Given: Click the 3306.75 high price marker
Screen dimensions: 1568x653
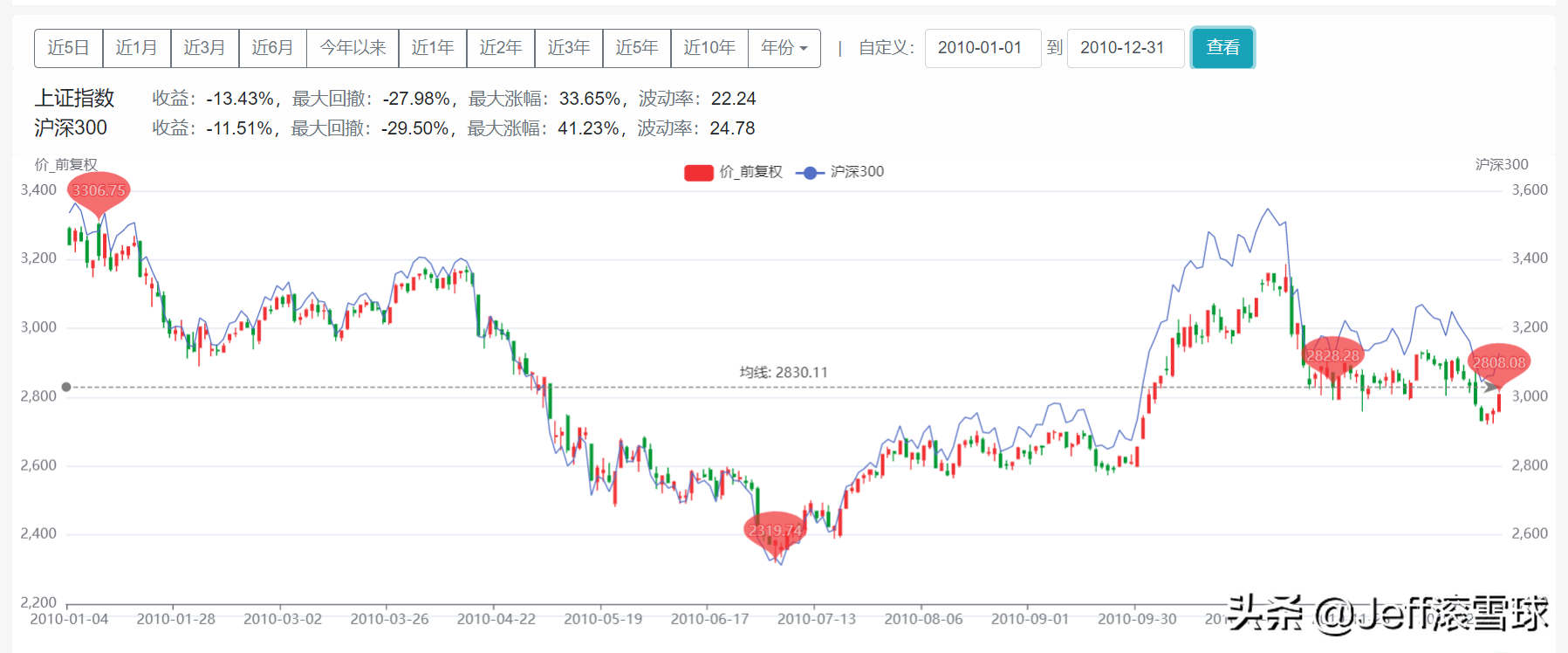Looking at the screenshot, I should click(99, 190).
